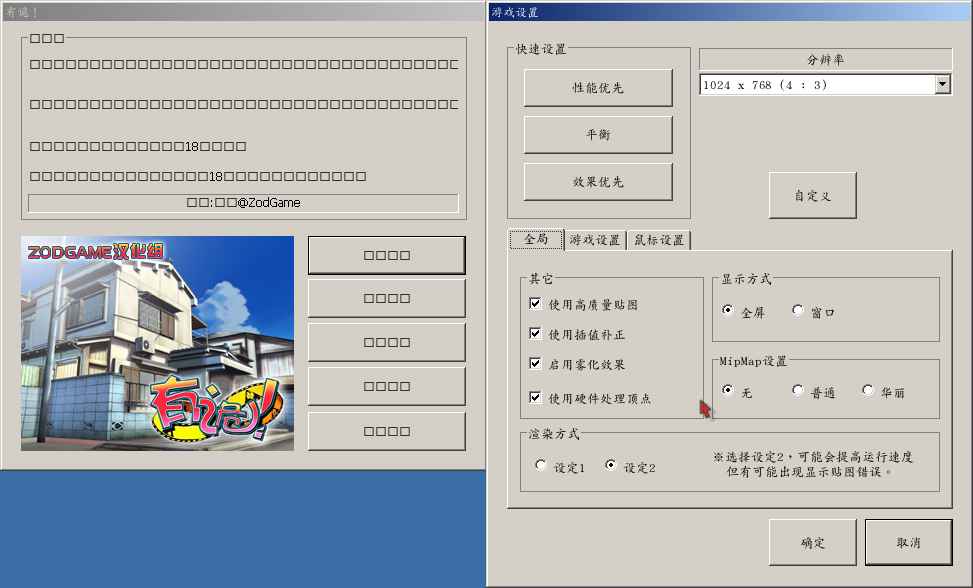This screenshot has width=973, height=588.
Task: Click the 游戏设置 window title bar
Action: click(730, 12)
